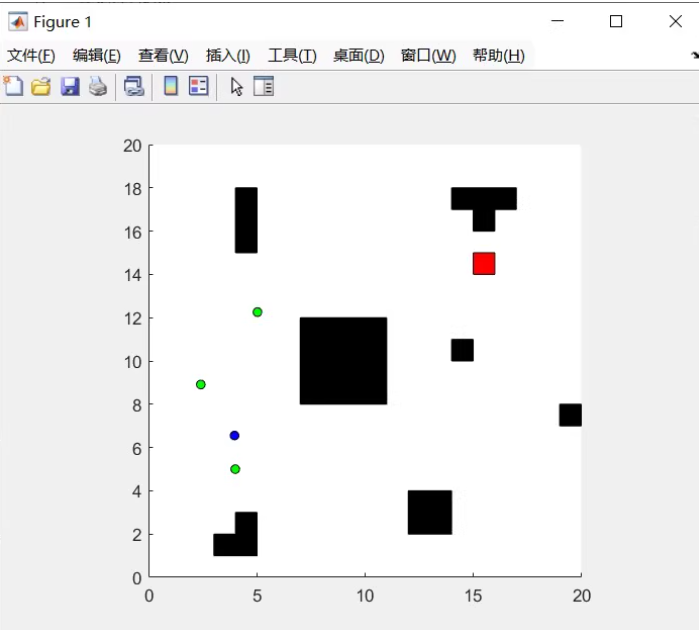Click the New Figure toolbar icon
This screenshot has width=699, height=630.
click(x=13, y=86)
